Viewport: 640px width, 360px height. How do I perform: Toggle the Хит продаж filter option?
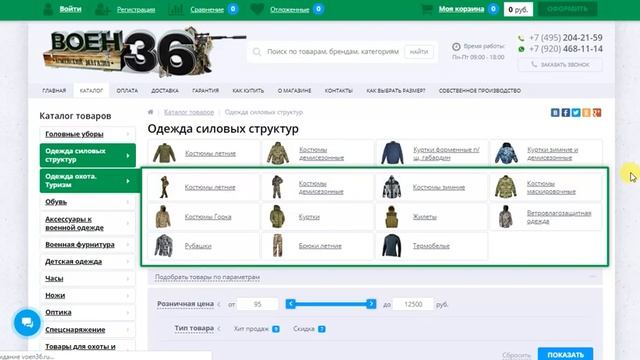click(256, 329)
